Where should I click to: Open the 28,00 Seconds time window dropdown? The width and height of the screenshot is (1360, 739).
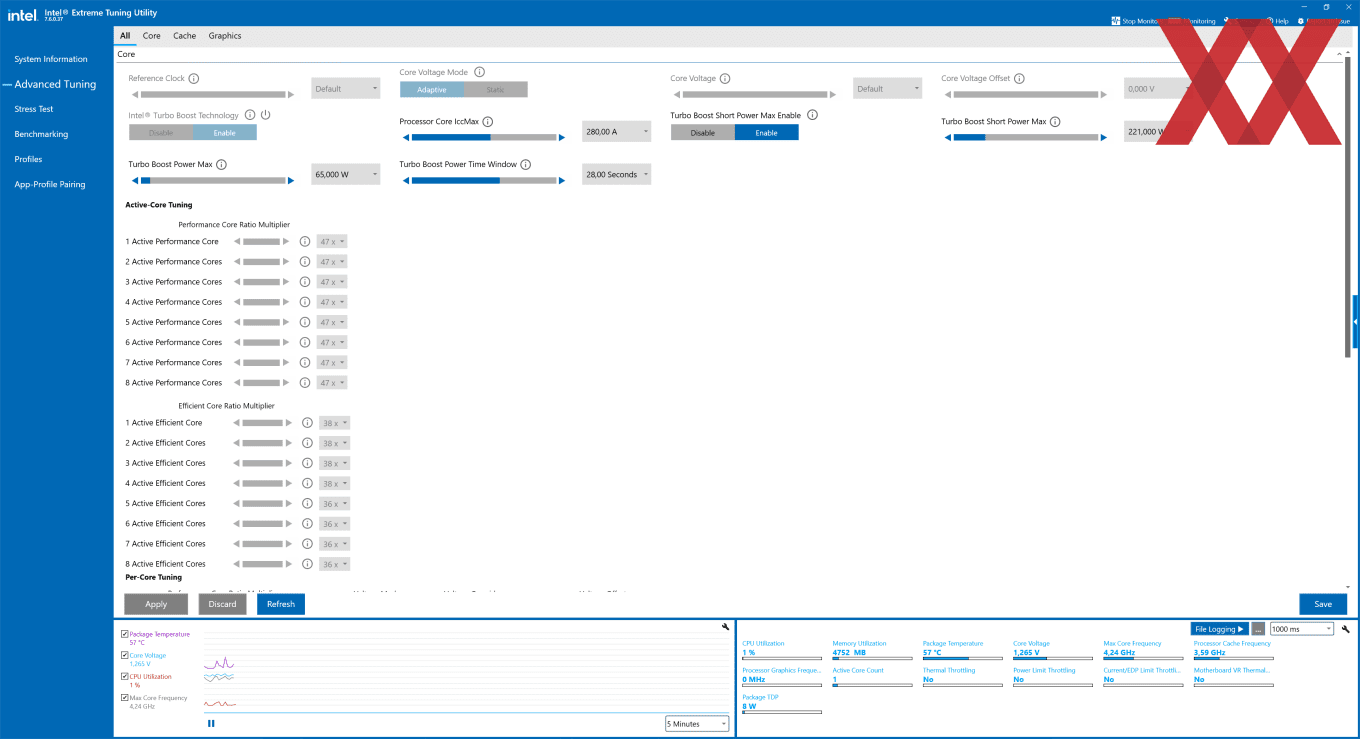click(x=617, y=175)
